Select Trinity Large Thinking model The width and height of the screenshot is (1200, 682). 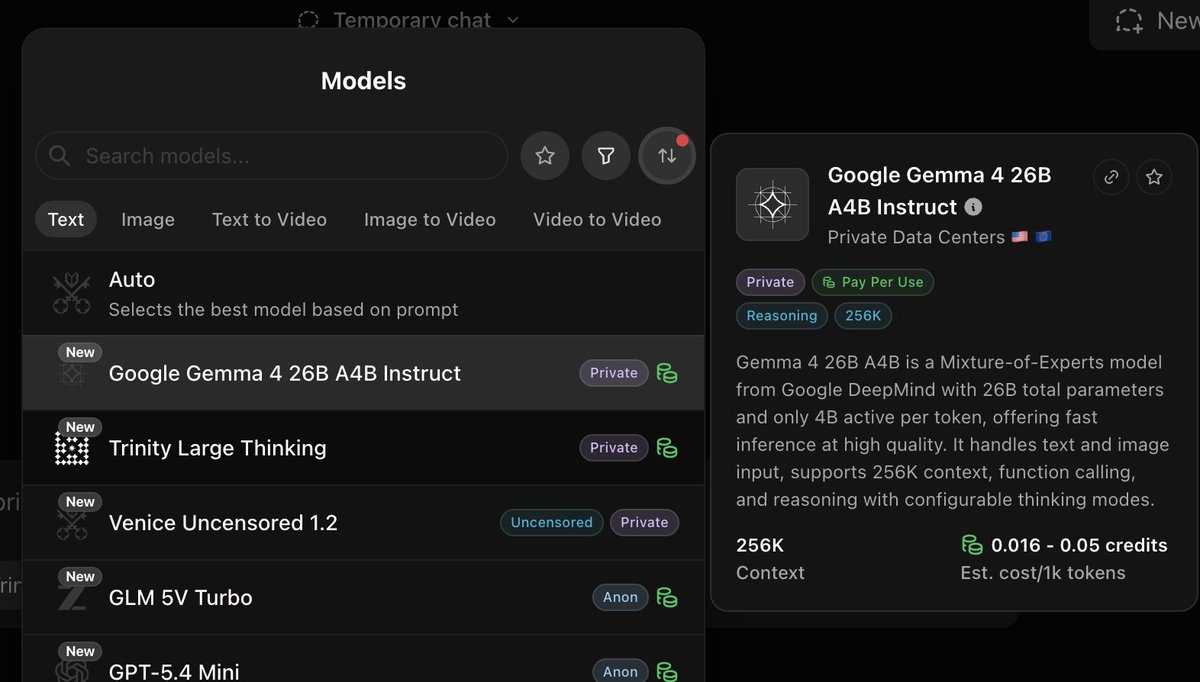[x=363, y=448]
